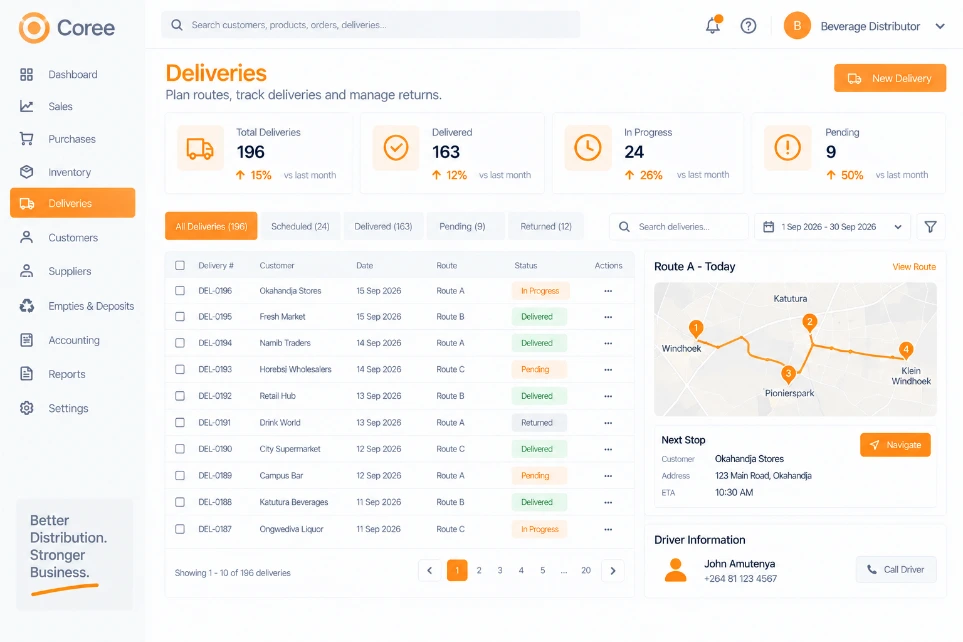Click map marker 2 near Katutura
This screenshot has height=642, width=963.
click(x=810, y=323)
